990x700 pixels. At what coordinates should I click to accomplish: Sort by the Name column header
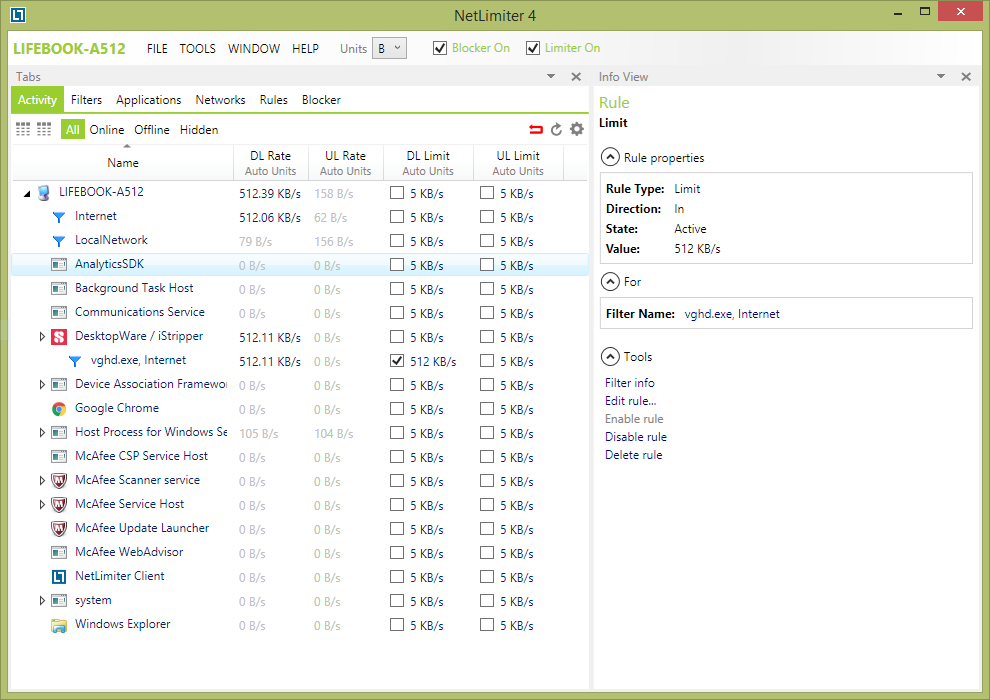122,163
